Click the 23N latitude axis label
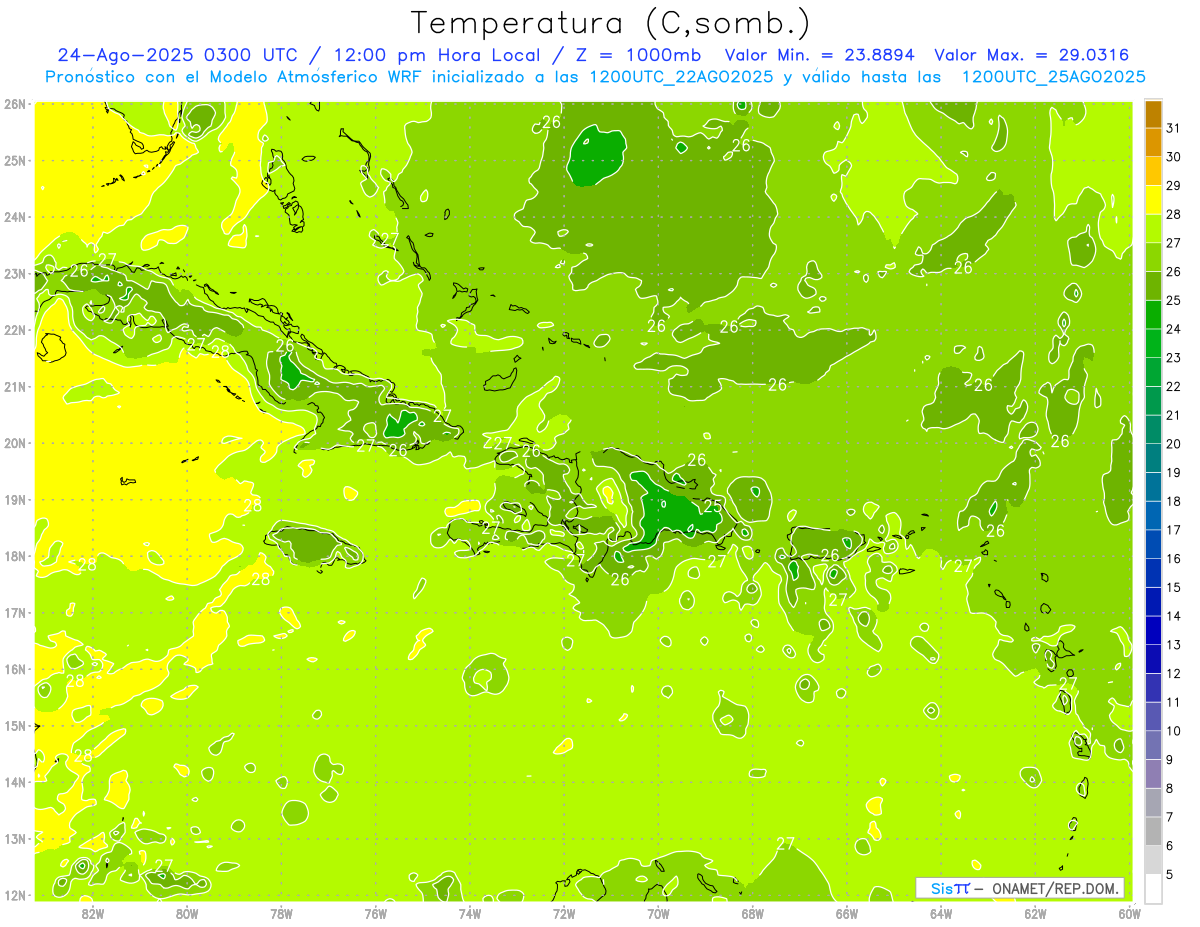The height and width of the screenshot is (927, 1200). (x=15, y=273)
